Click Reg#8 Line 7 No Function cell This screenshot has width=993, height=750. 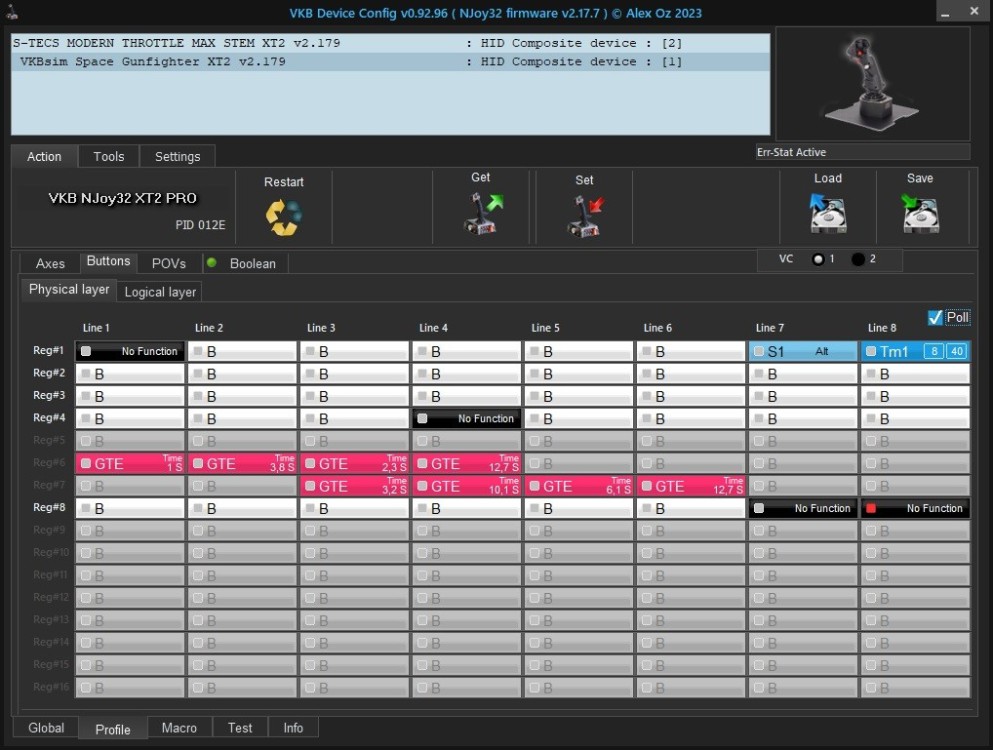point(802,508)
